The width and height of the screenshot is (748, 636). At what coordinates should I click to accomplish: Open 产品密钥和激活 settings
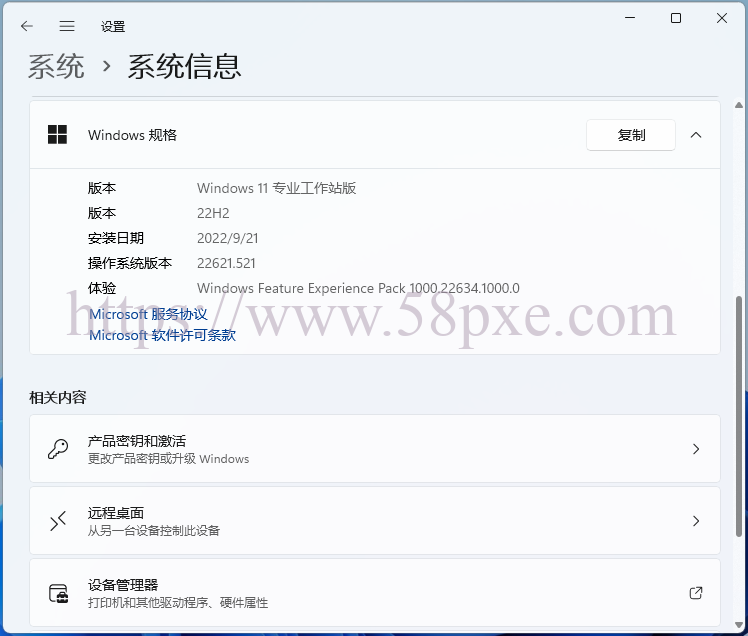pyautogui.click(x=374, y=448)
